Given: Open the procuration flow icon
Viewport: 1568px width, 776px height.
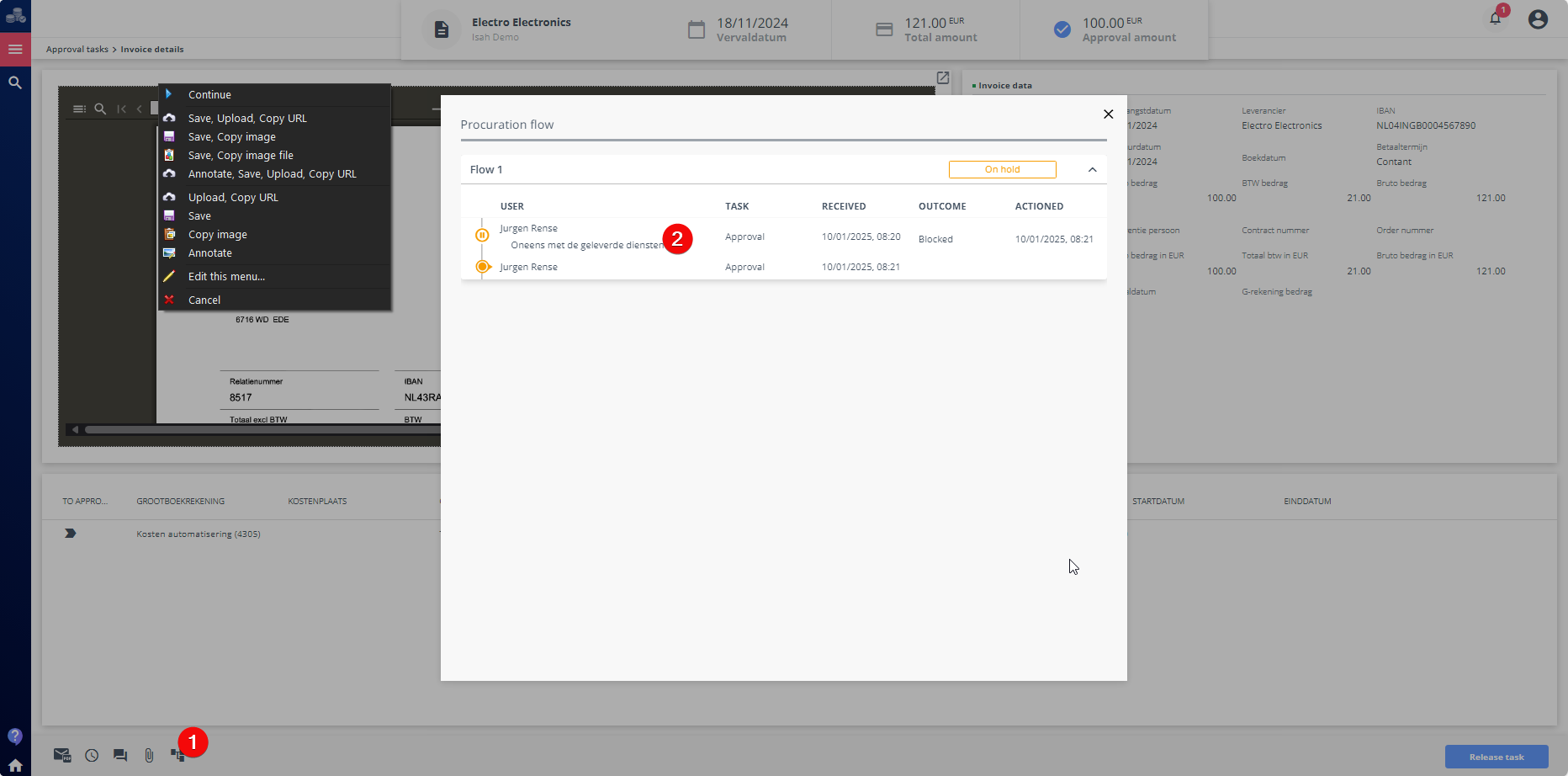Looking at the screenshot, I should coord(177,755).
